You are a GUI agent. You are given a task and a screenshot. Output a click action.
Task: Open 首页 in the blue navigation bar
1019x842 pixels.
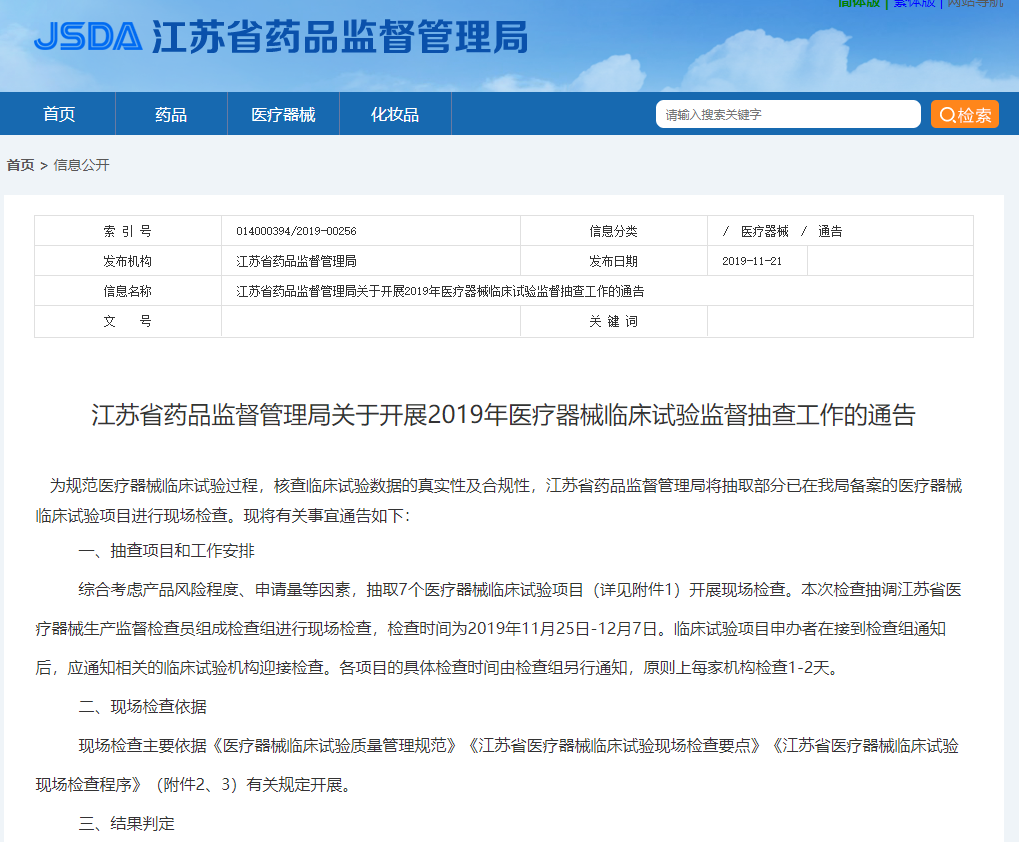tap(59, 114)
